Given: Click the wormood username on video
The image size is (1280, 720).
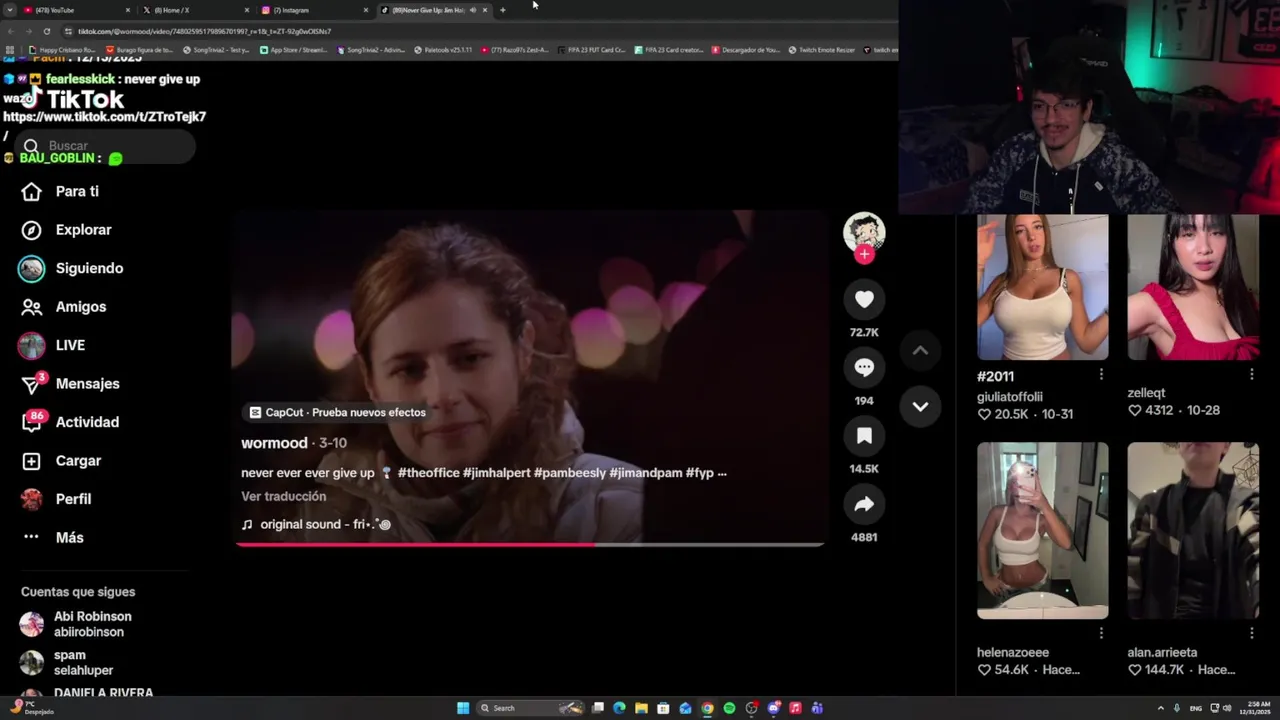Looking at the screenshot, I should click(274, 443).
